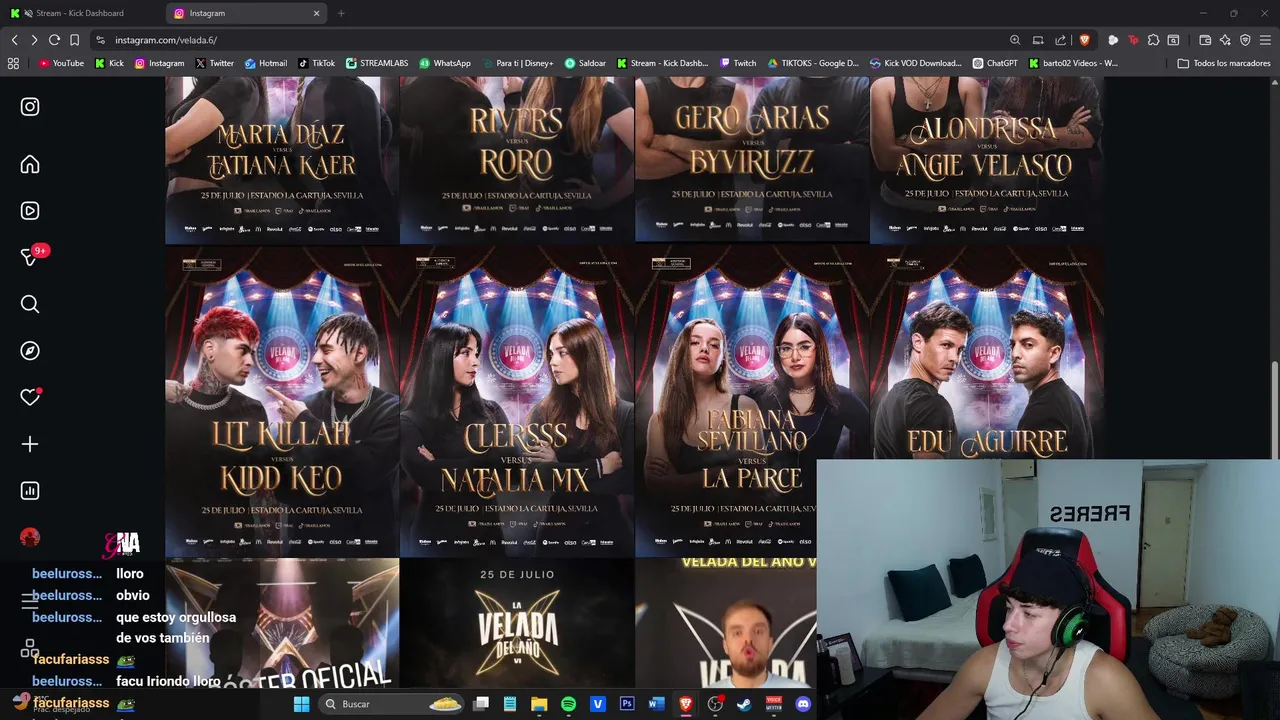Open Instagram notifications heart icon
The height and width of the screenshot is (720, 1280).
click(30, 397)
